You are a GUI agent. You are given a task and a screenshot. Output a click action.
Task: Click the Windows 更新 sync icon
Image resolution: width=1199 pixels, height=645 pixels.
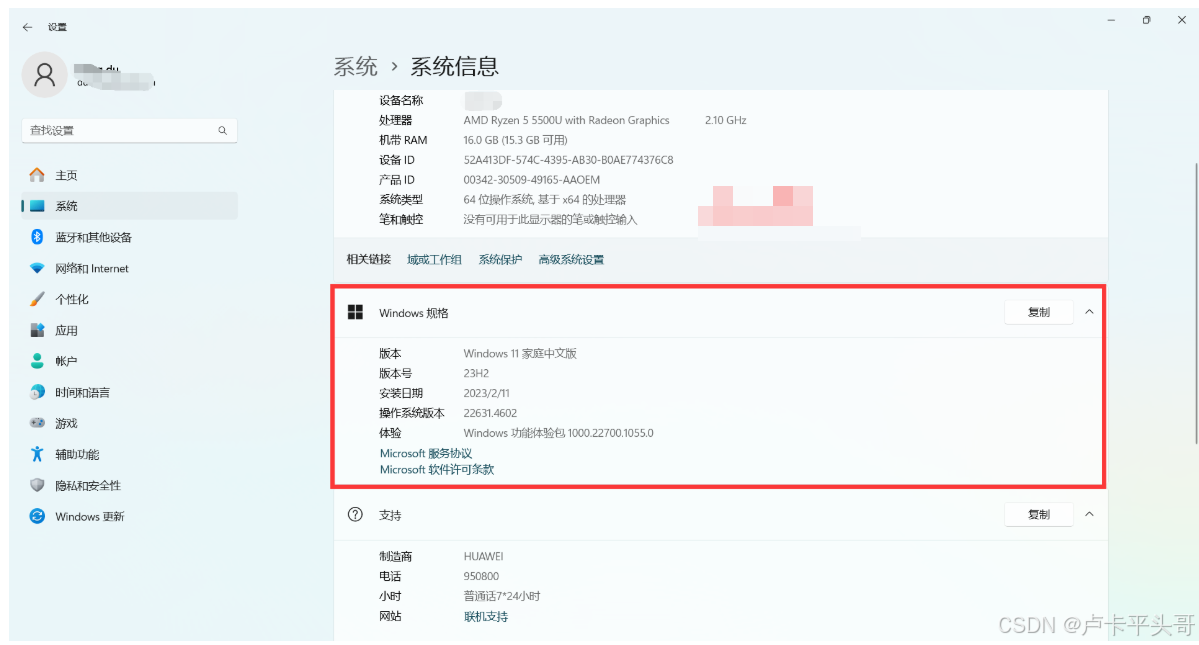pyautogui.click(x=37, y=516)
